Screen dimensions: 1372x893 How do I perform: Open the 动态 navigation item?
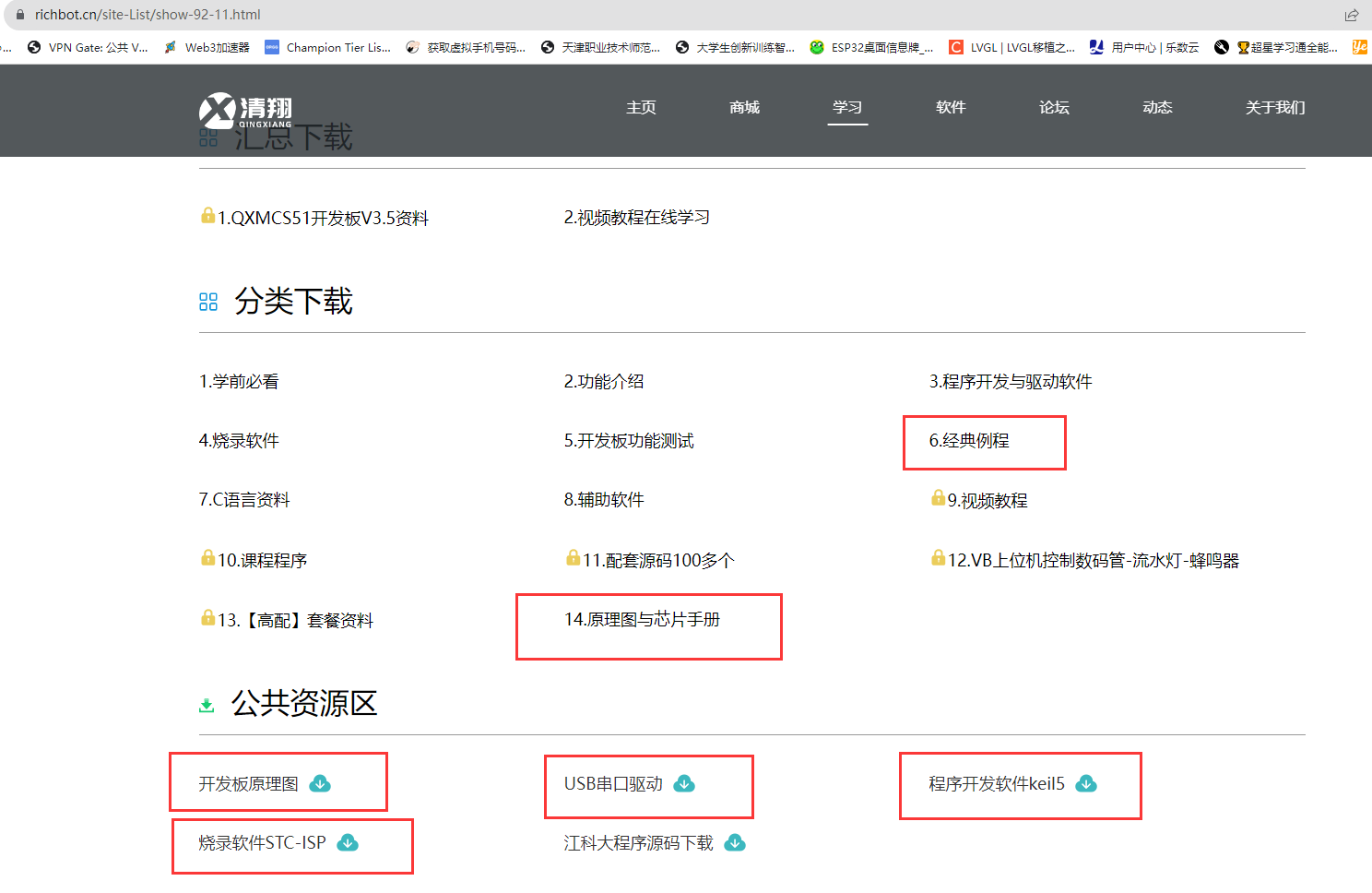click(1157, 108)
